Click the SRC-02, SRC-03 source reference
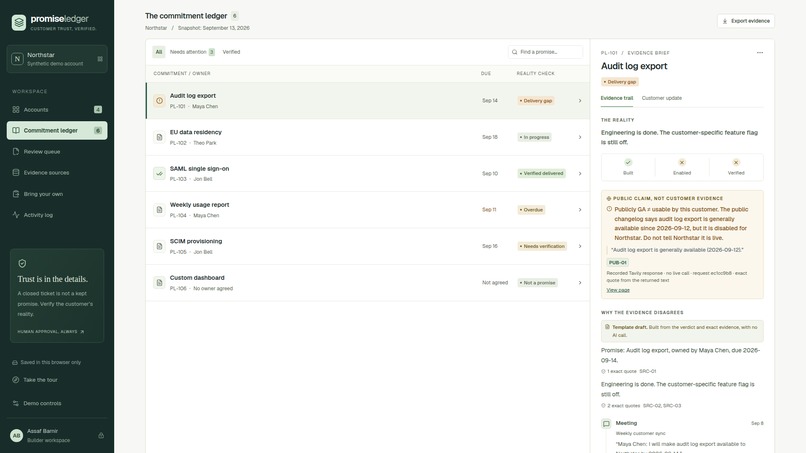This screenshot has width=806, height=453. coord(662,406)
